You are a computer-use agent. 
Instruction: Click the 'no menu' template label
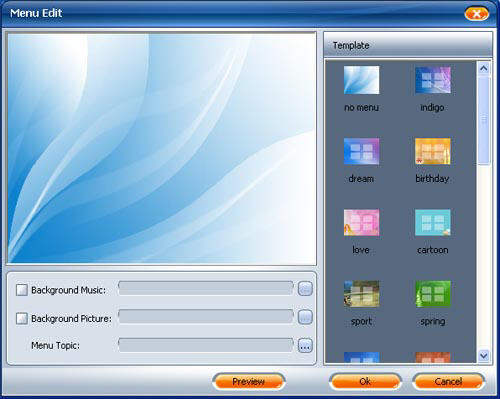[361, 107]
